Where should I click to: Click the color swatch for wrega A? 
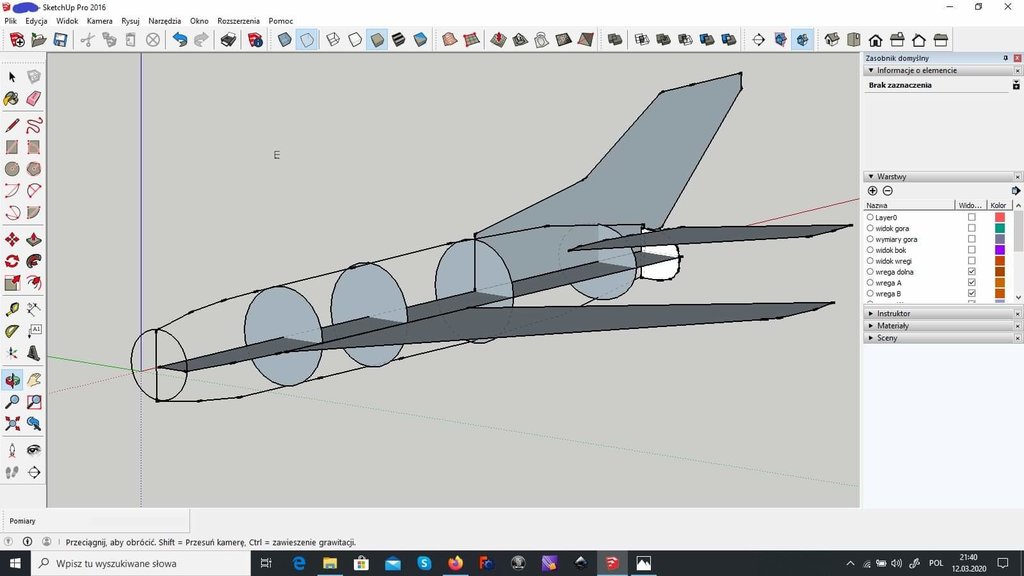pos(999,283)
